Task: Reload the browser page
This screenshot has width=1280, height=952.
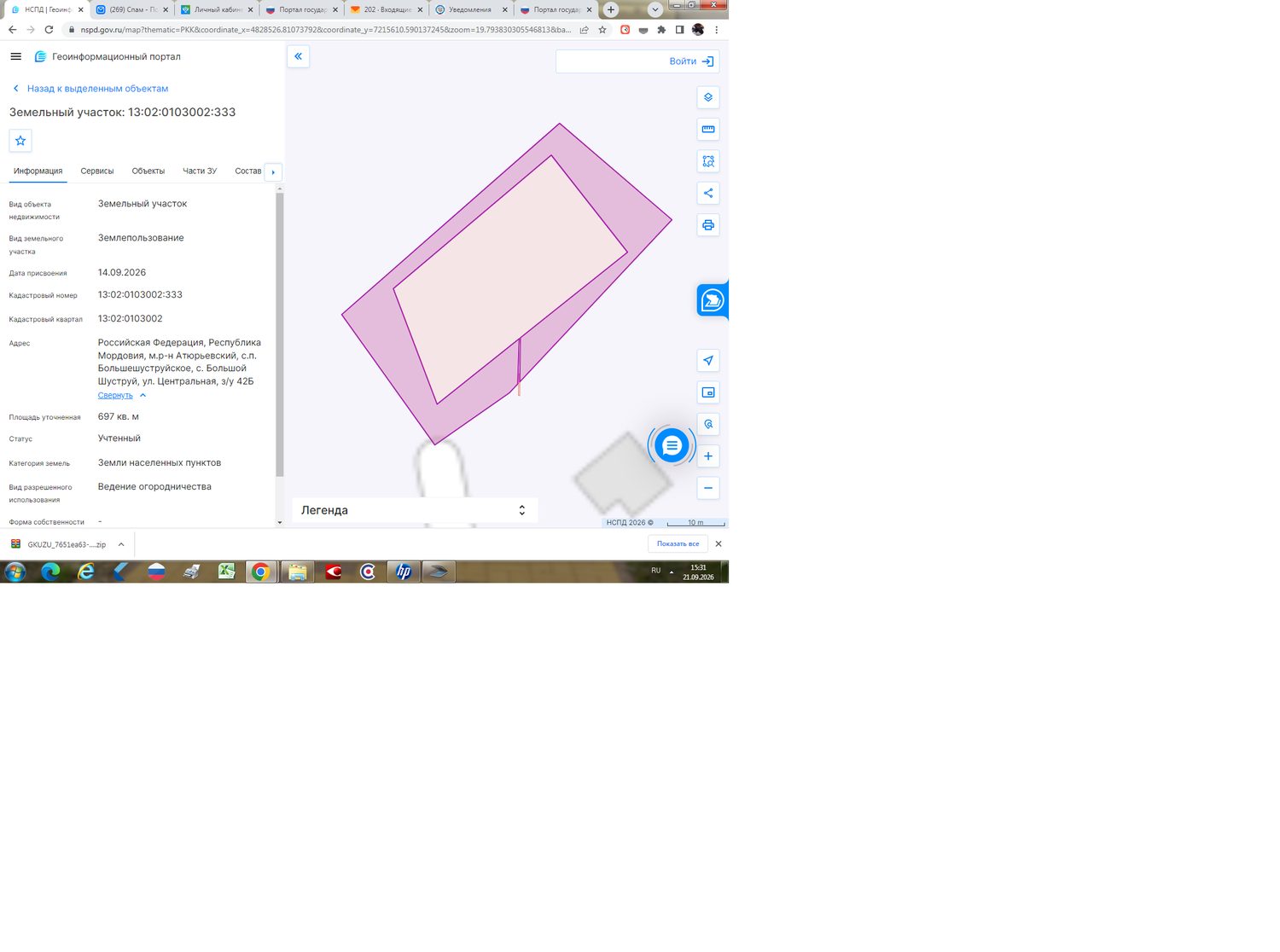Action: (x=49, y=30)
